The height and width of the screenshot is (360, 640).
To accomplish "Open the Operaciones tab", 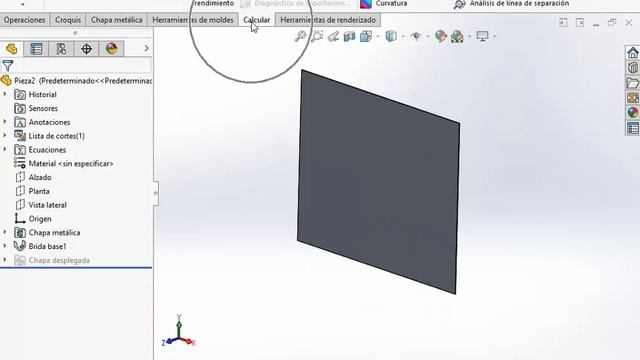I will coord(24,20).
